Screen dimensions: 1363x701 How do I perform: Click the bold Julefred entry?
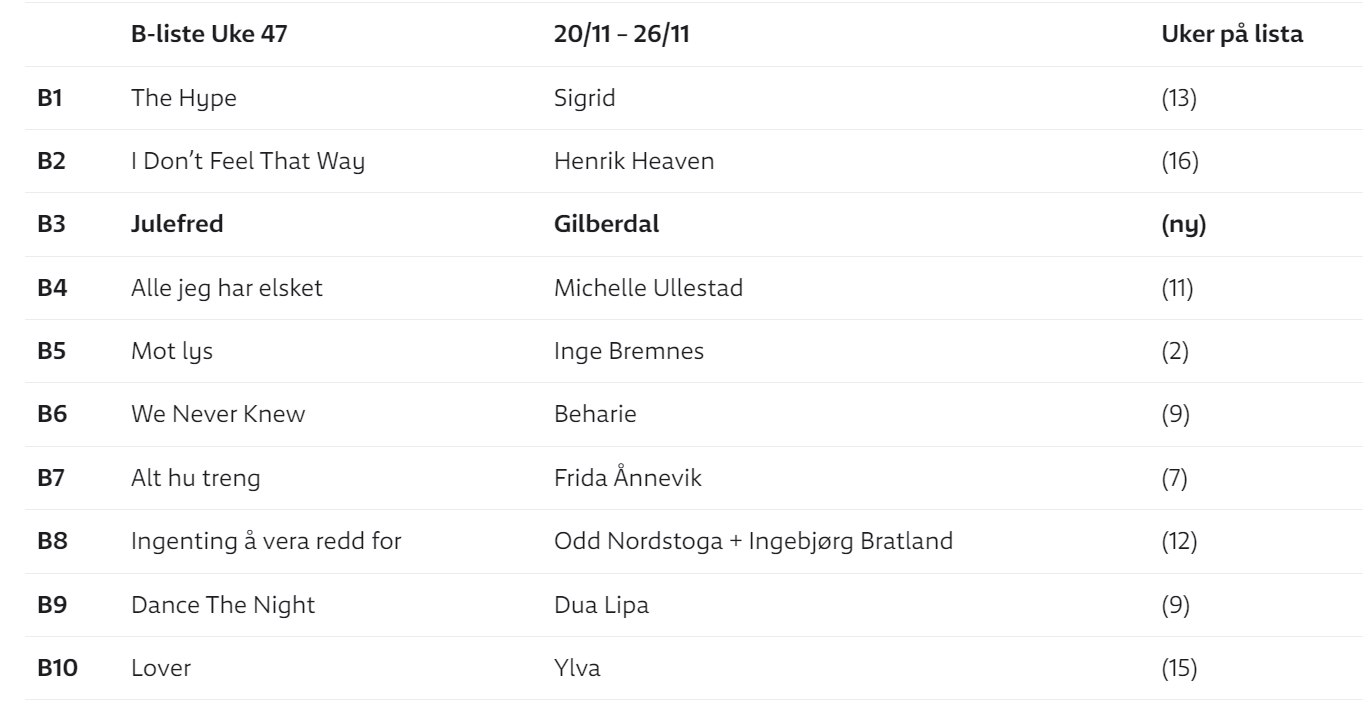pos(177,224)
